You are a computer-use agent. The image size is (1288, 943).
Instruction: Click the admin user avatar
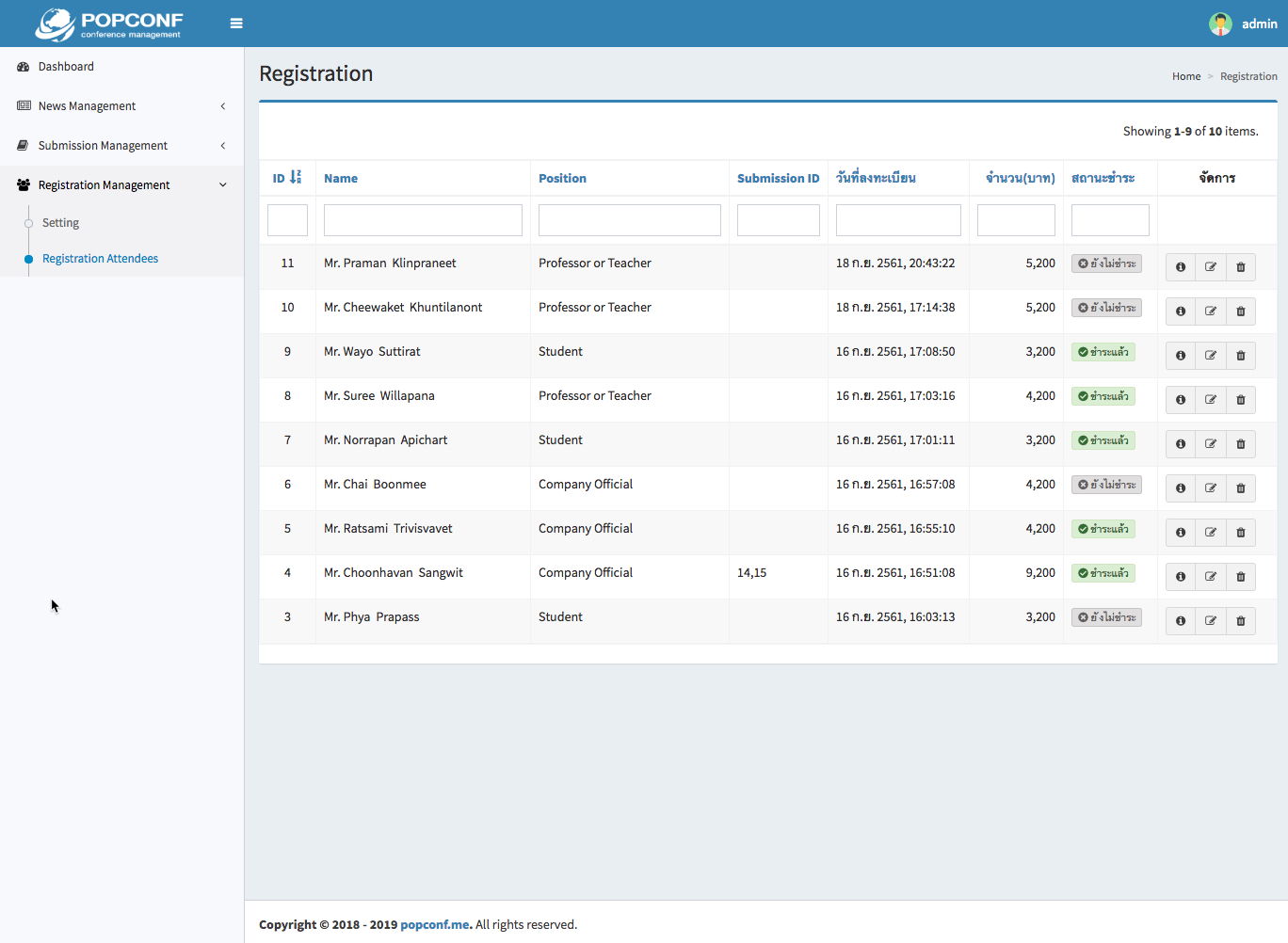click(x=1220, y=24)
